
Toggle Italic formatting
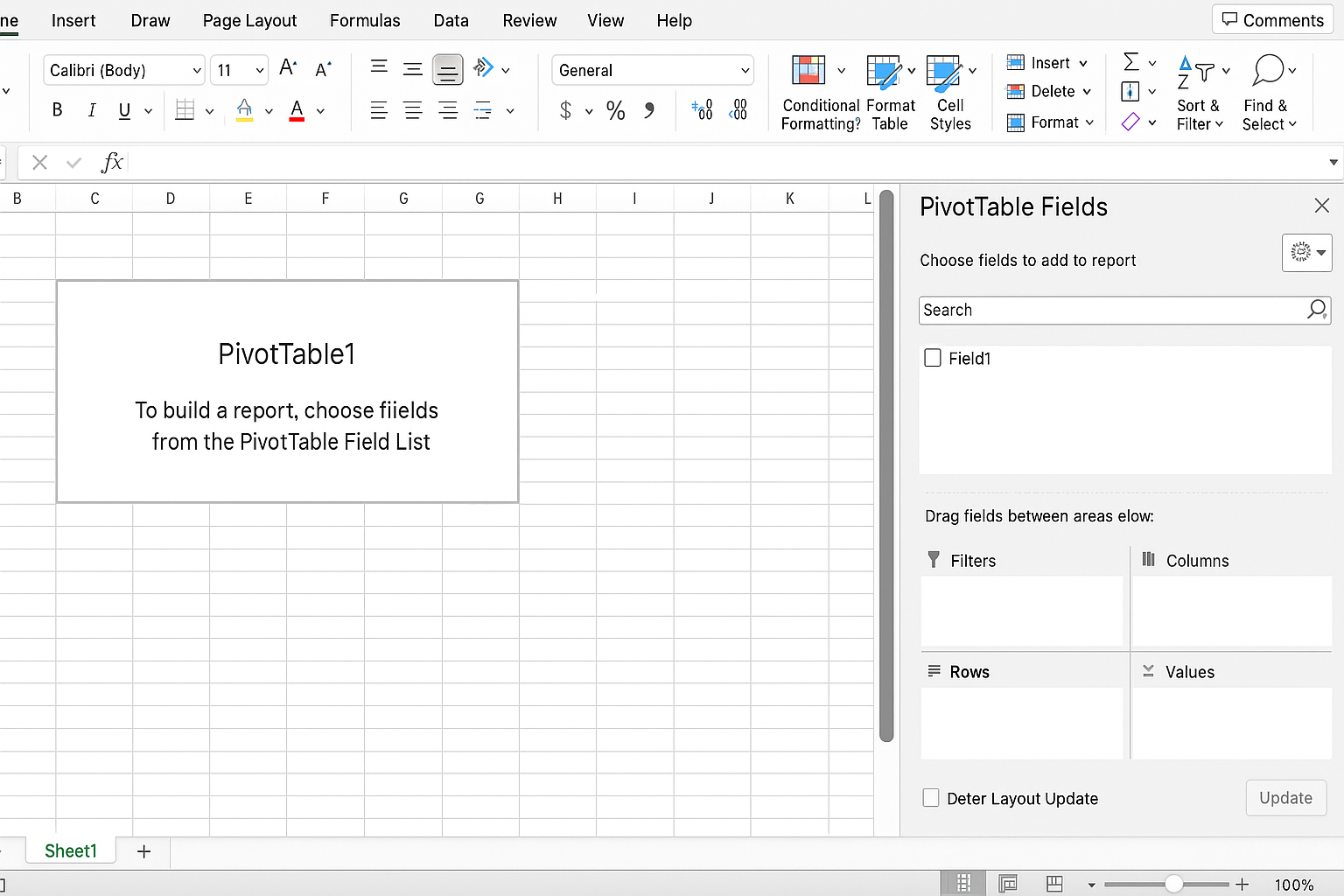pyautogui.click(x=91, y=110)
